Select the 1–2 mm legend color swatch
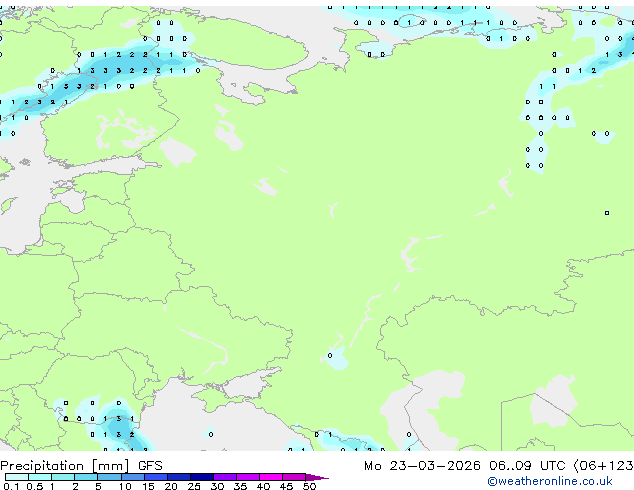 point(63,477)
